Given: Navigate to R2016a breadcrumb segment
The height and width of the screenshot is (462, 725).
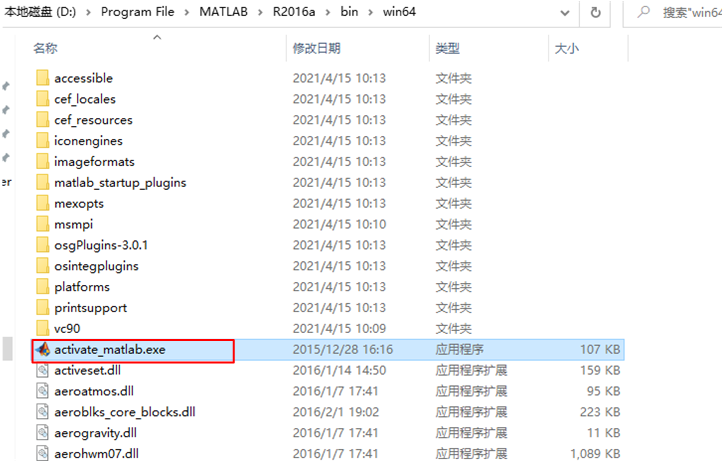Looking at the screenshot, I should pos(294,12).
